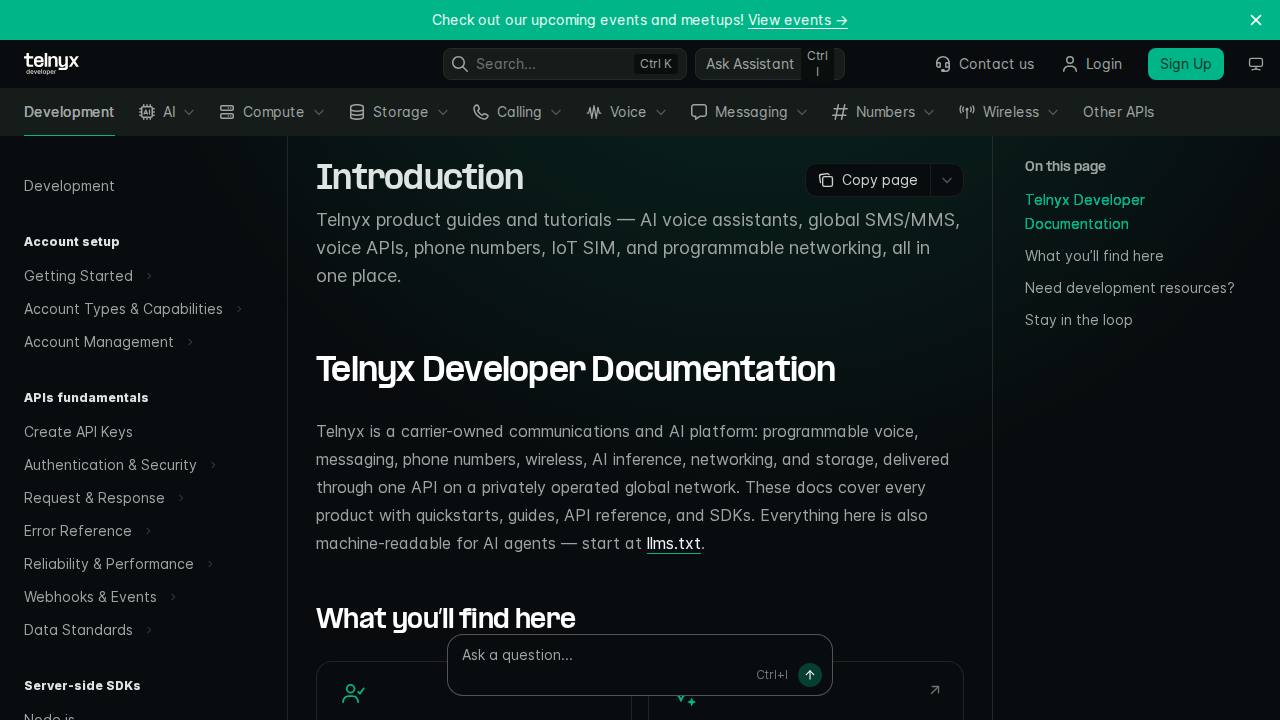Image resolution: width=1280 pixels, height=720 pixels.
Task: Click the Compute server icon
Action: (227, 112)
